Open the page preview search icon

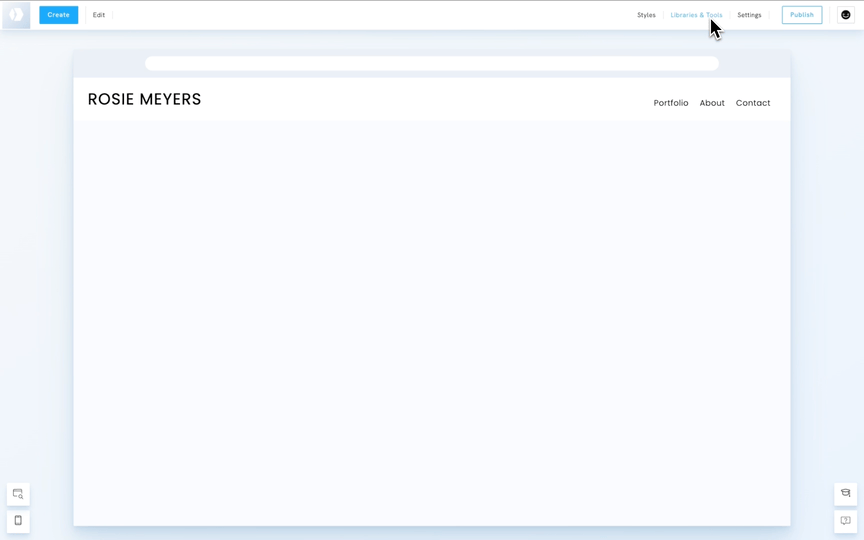pos(18,494)
